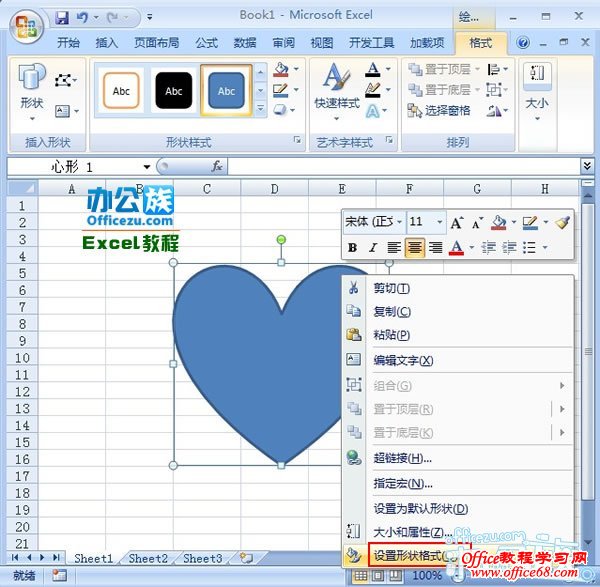This screenshot has width=600, height=587.
Task: Apply the white Abc orange-outline shape style
Action: [121, 90]
